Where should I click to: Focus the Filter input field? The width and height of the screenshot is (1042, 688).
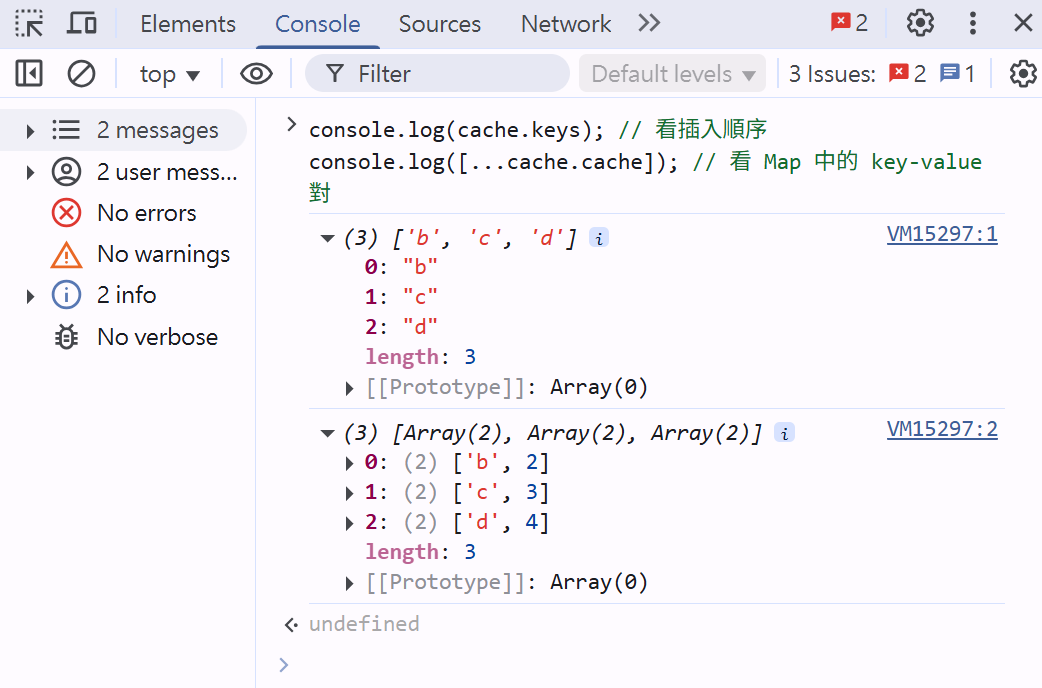[x=437, y=74]
